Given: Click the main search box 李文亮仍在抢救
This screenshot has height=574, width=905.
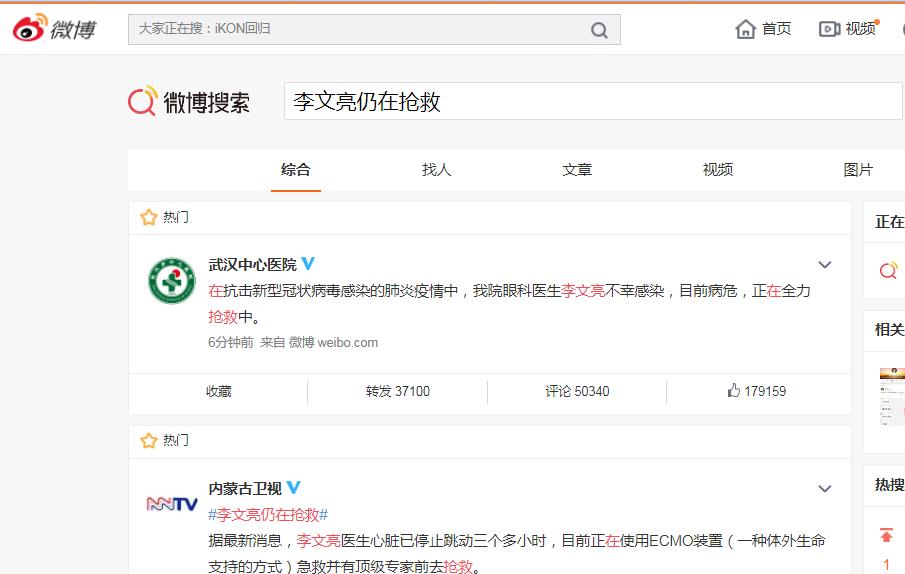Looking at the screenshot, I should click(593, 102).
